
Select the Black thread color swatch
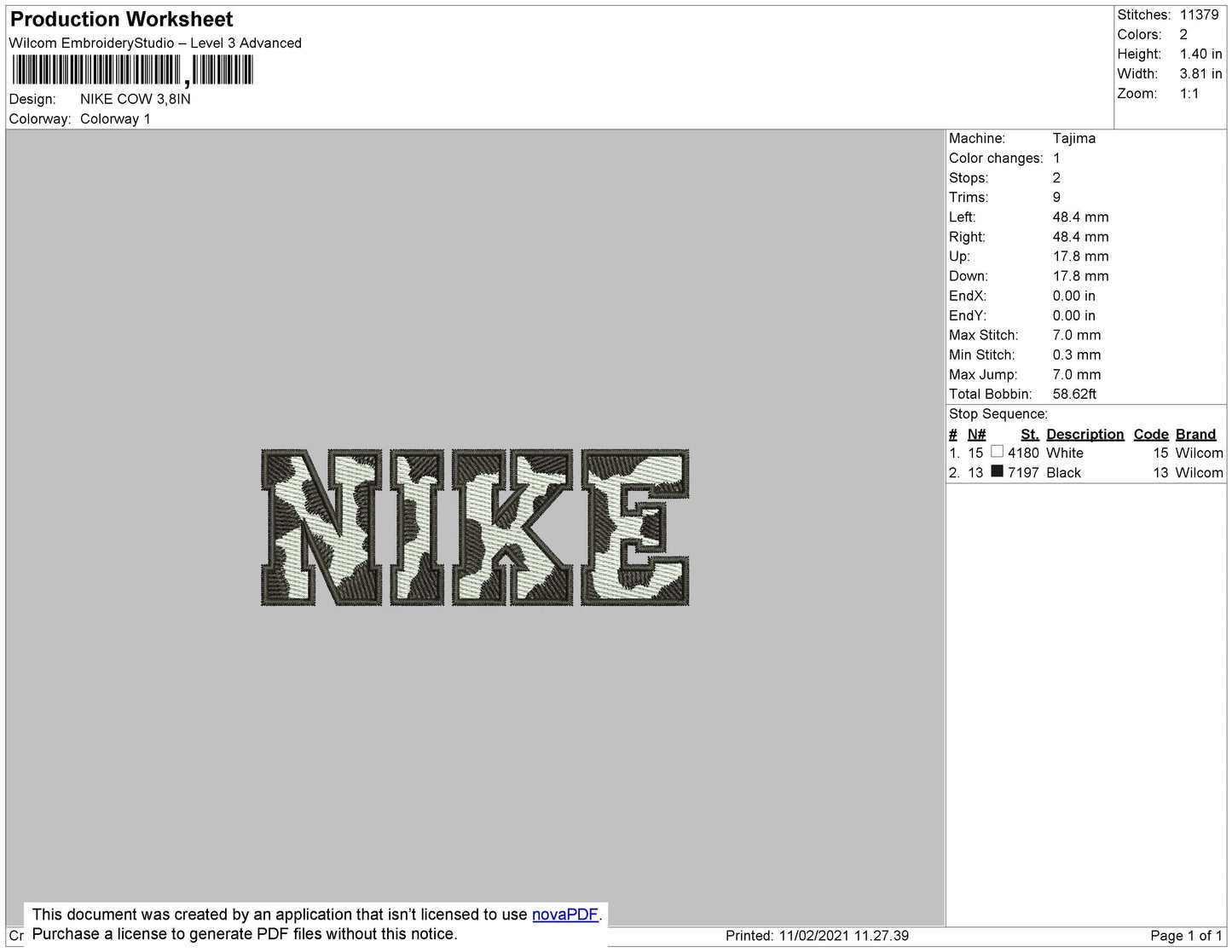coord(997,471)
